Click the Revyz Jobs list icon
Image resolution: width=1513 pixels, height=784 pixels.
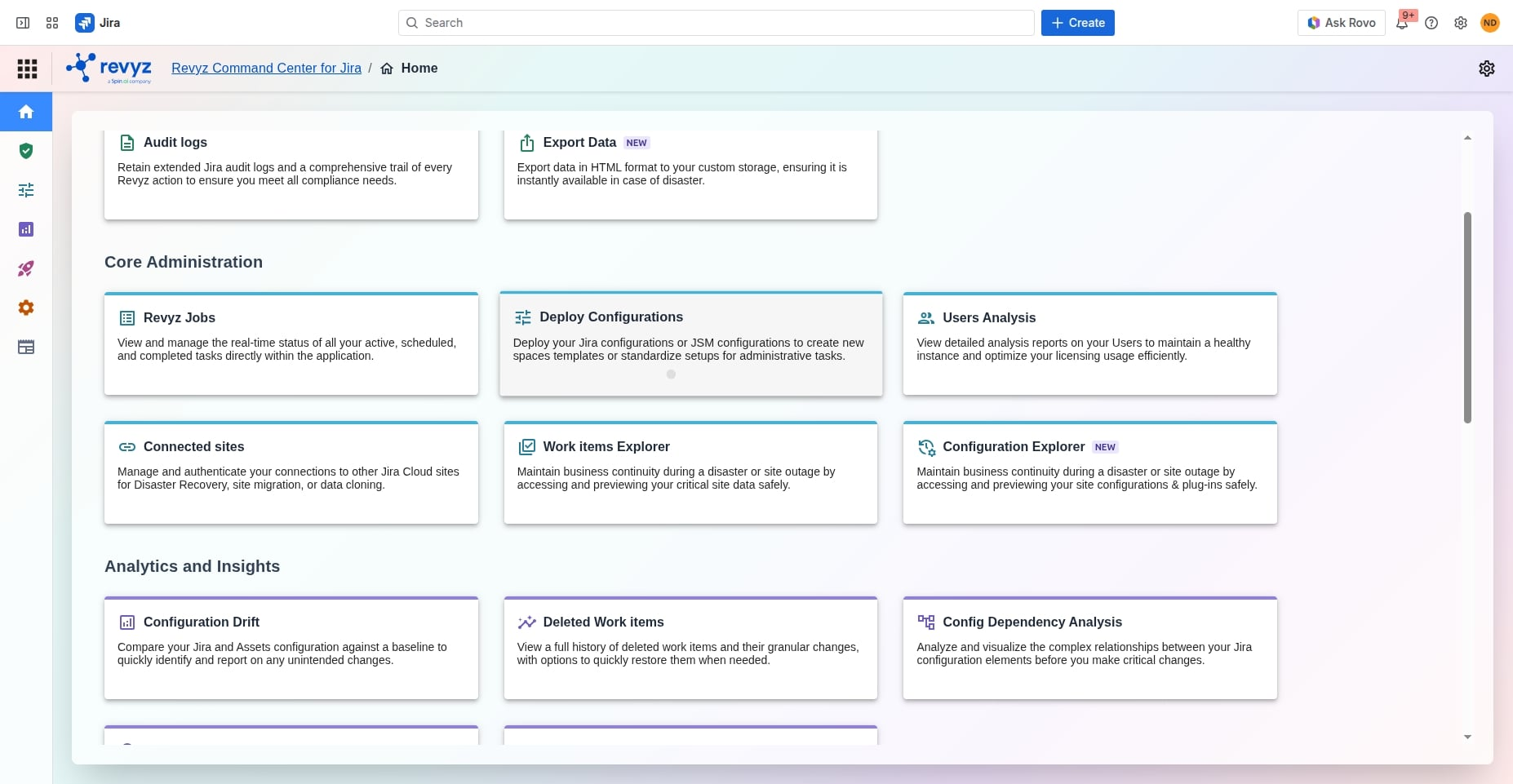(x=127, y=318)
